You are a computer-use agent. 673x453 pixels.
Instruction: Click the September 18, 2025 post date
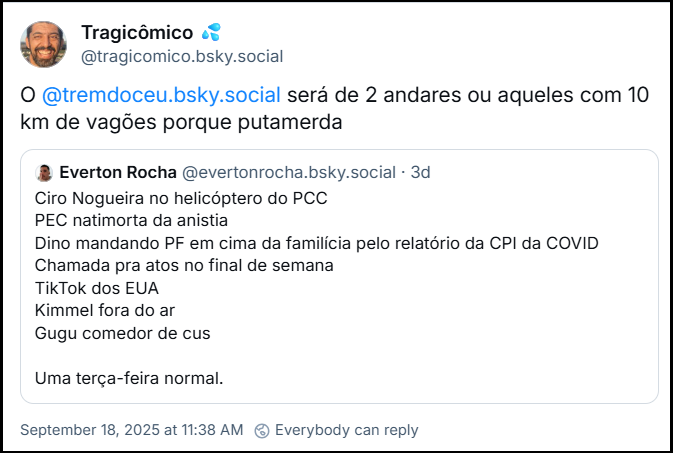point(131,431)
